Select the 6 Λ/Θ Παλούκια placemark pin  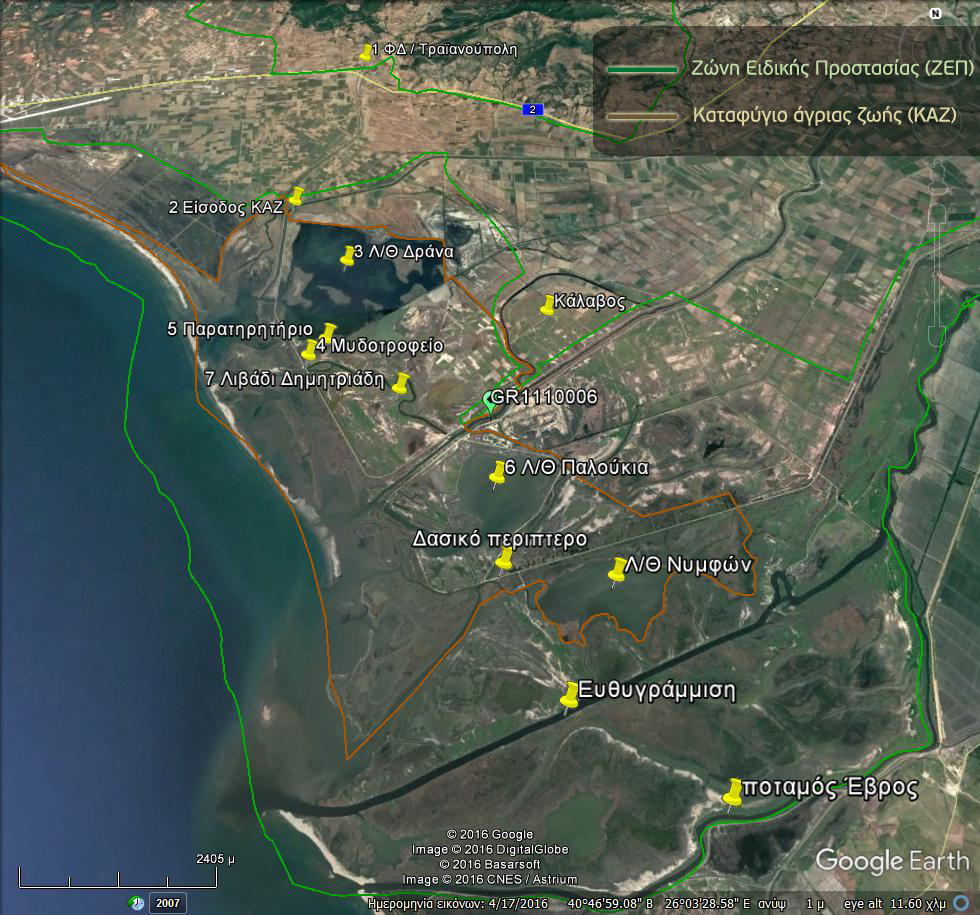[498, 474]
